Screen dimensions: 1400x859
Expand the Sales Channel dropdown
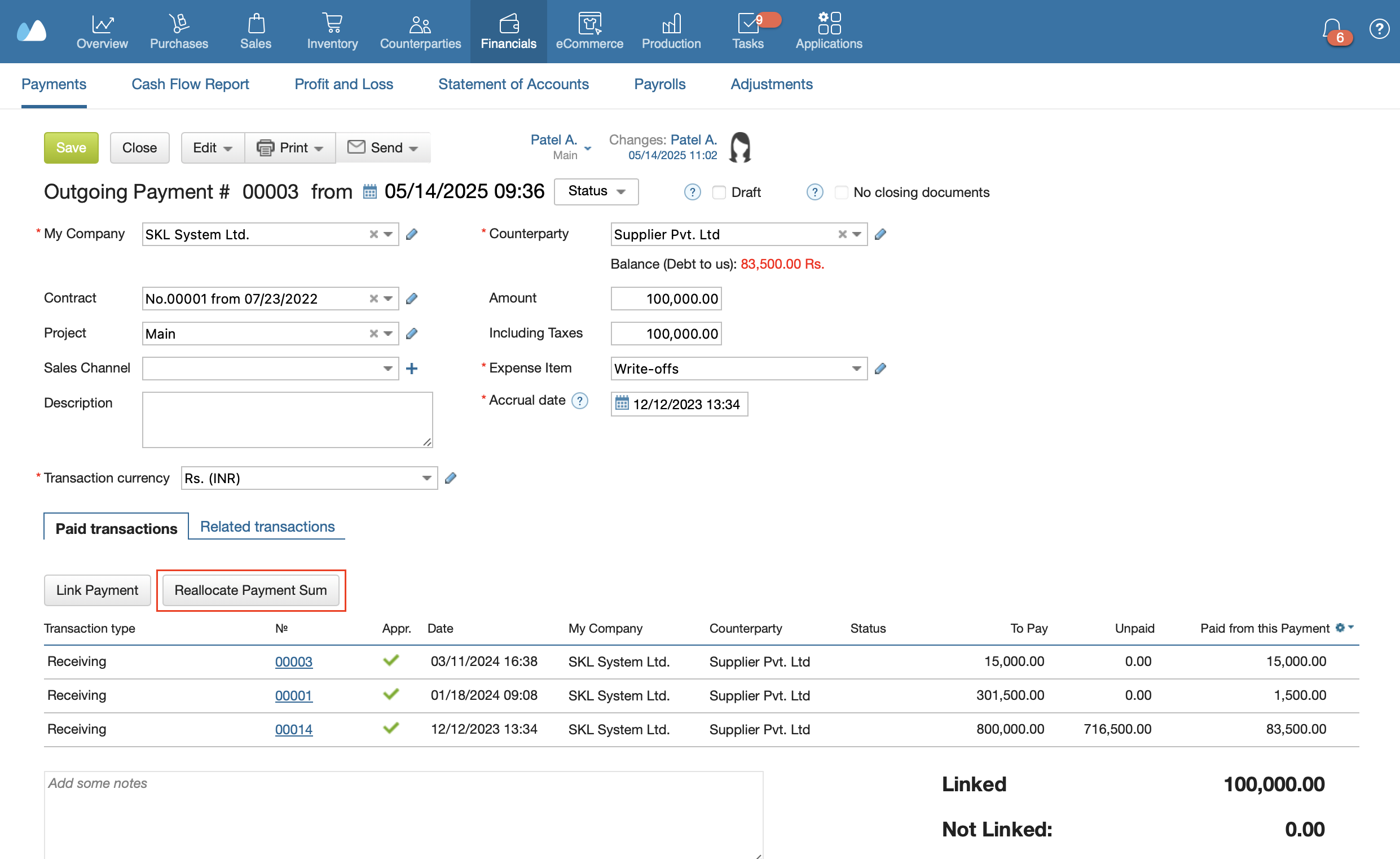click(388, 369)
